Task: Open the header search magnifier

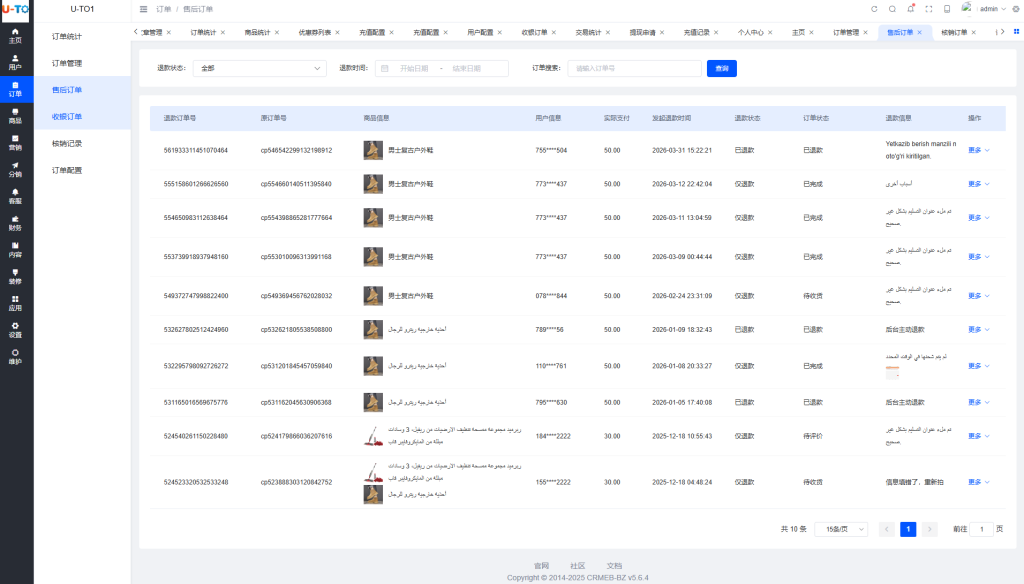Action: (x=892, y=9)
